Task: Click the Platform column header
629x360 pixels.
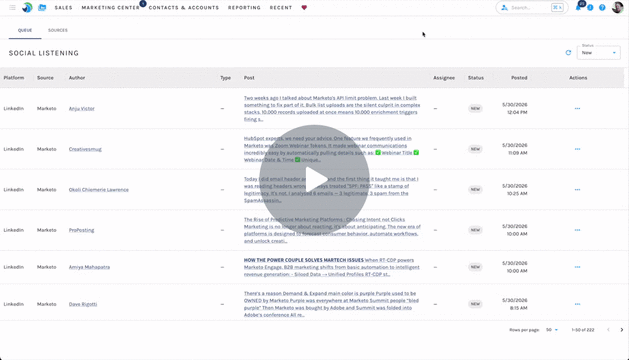Action: coord(14,78)
